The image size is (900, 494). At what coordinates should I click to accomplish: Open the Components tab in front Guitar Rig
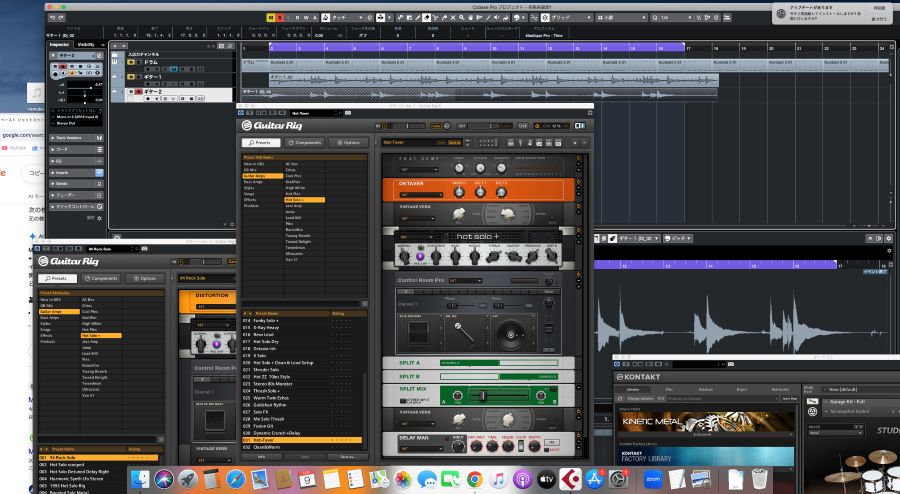pos(304,143)
